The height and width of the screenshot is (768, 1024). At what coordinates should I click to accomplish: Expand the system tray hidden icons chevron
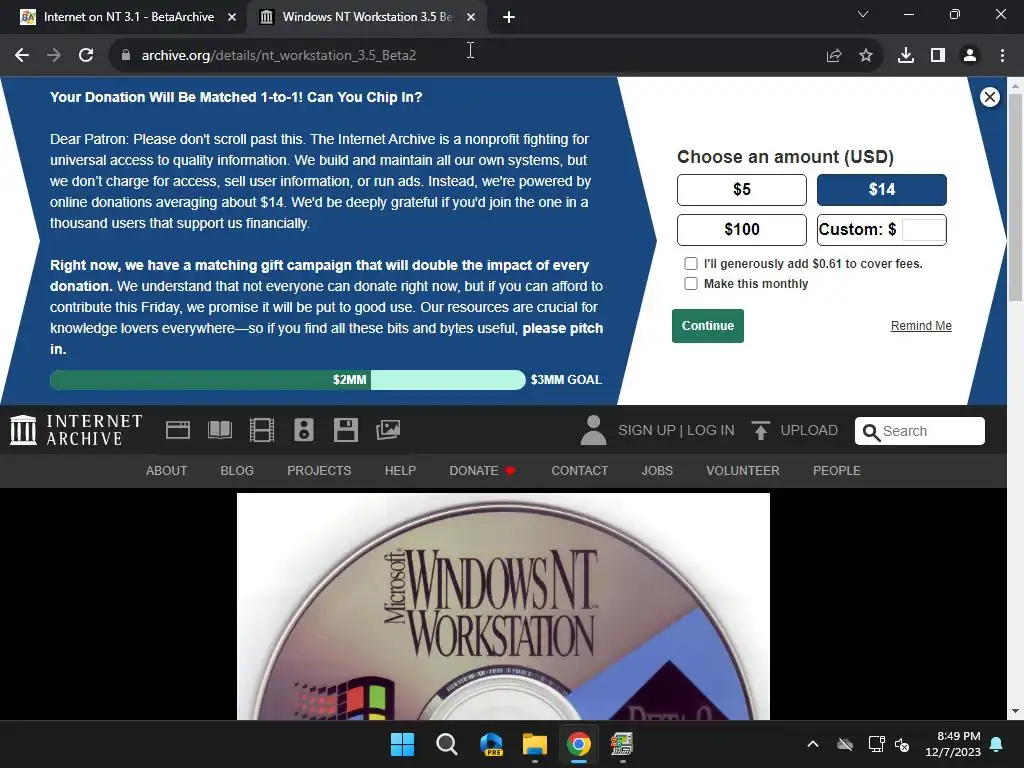point(813,744)
